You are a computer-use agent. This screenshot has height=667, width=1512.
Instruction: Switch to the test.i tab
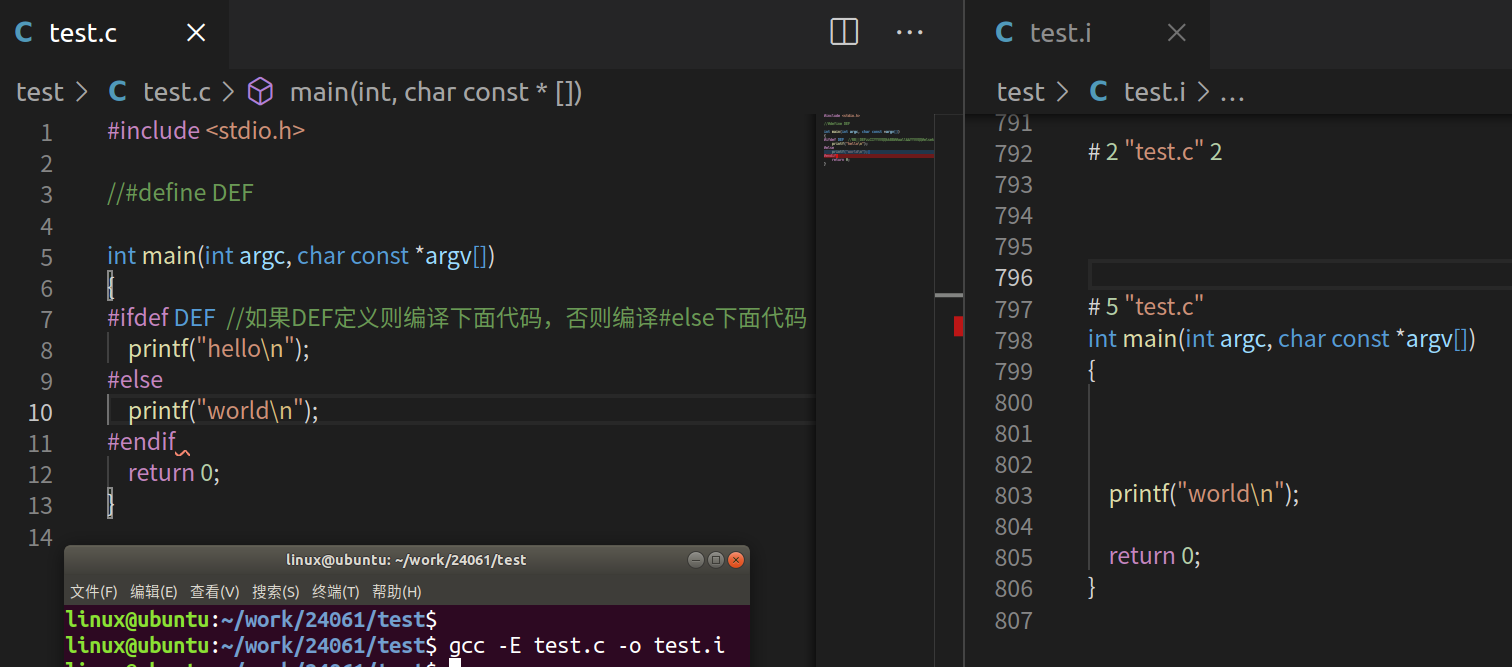point(1060,32)
